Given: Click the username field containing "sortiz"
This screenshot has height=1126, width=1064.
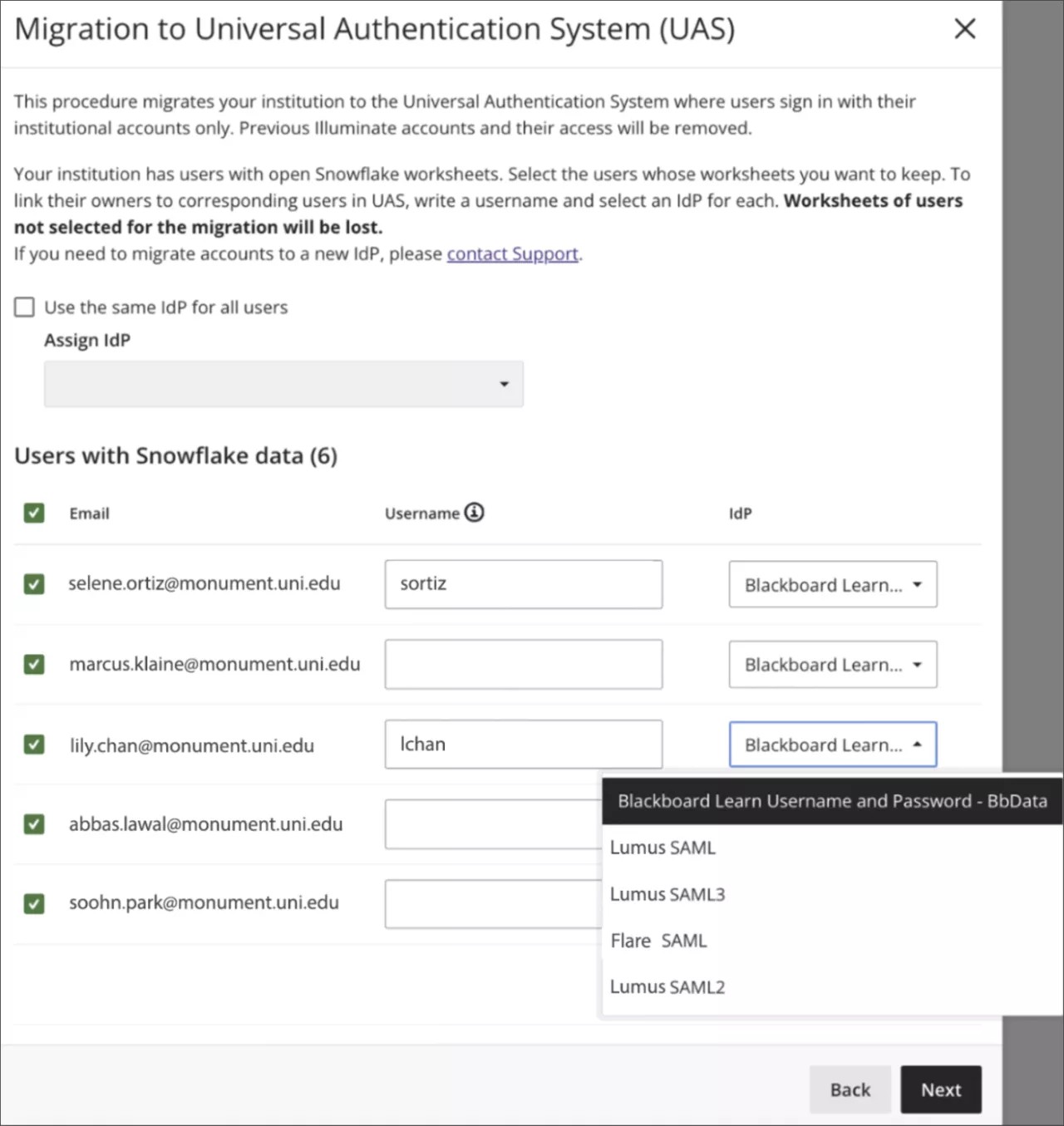Looking at the screenshot, I should tap(523, 583).
